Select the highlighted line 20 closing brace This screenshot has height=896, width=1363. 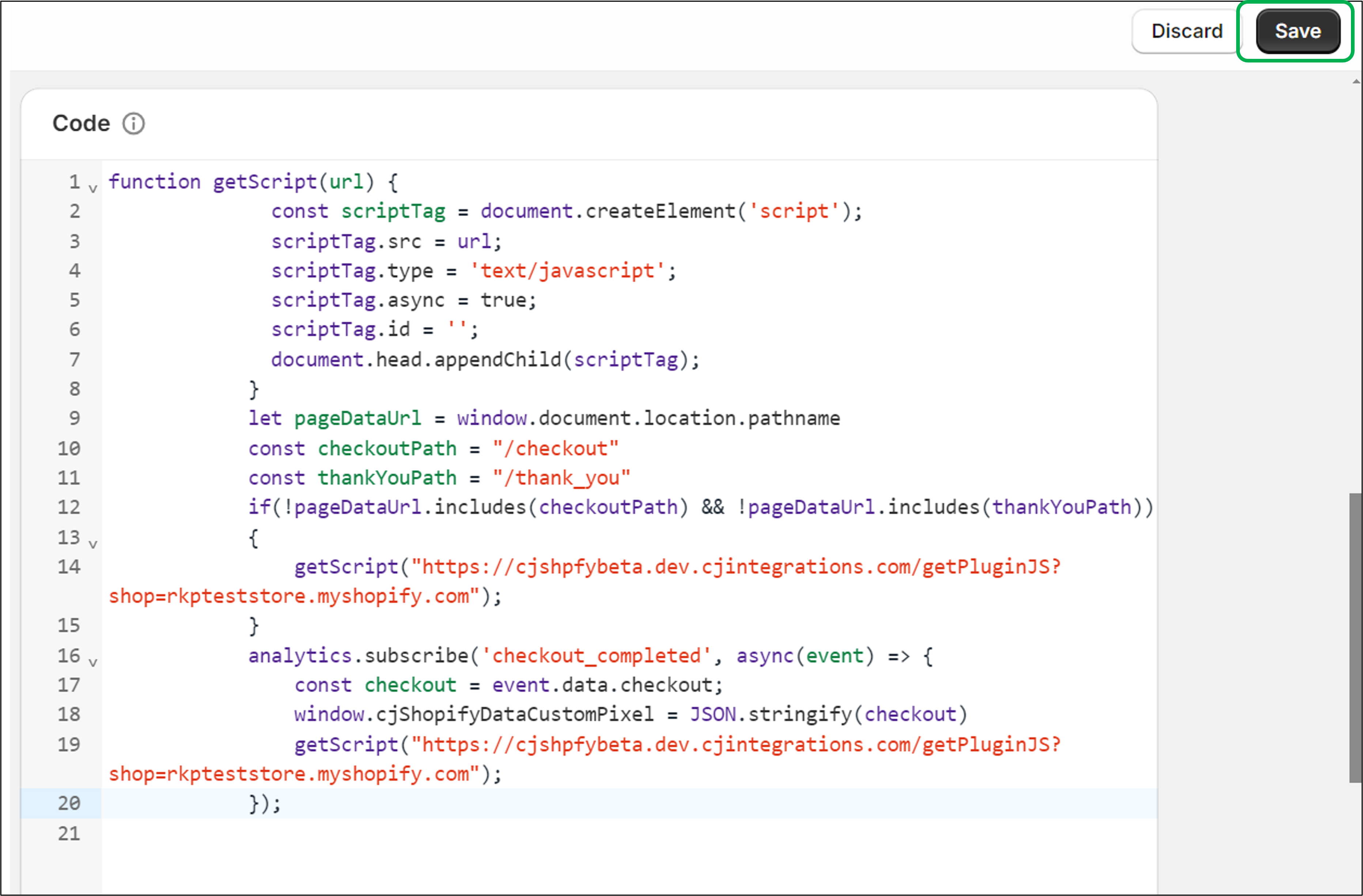(264, 803)
